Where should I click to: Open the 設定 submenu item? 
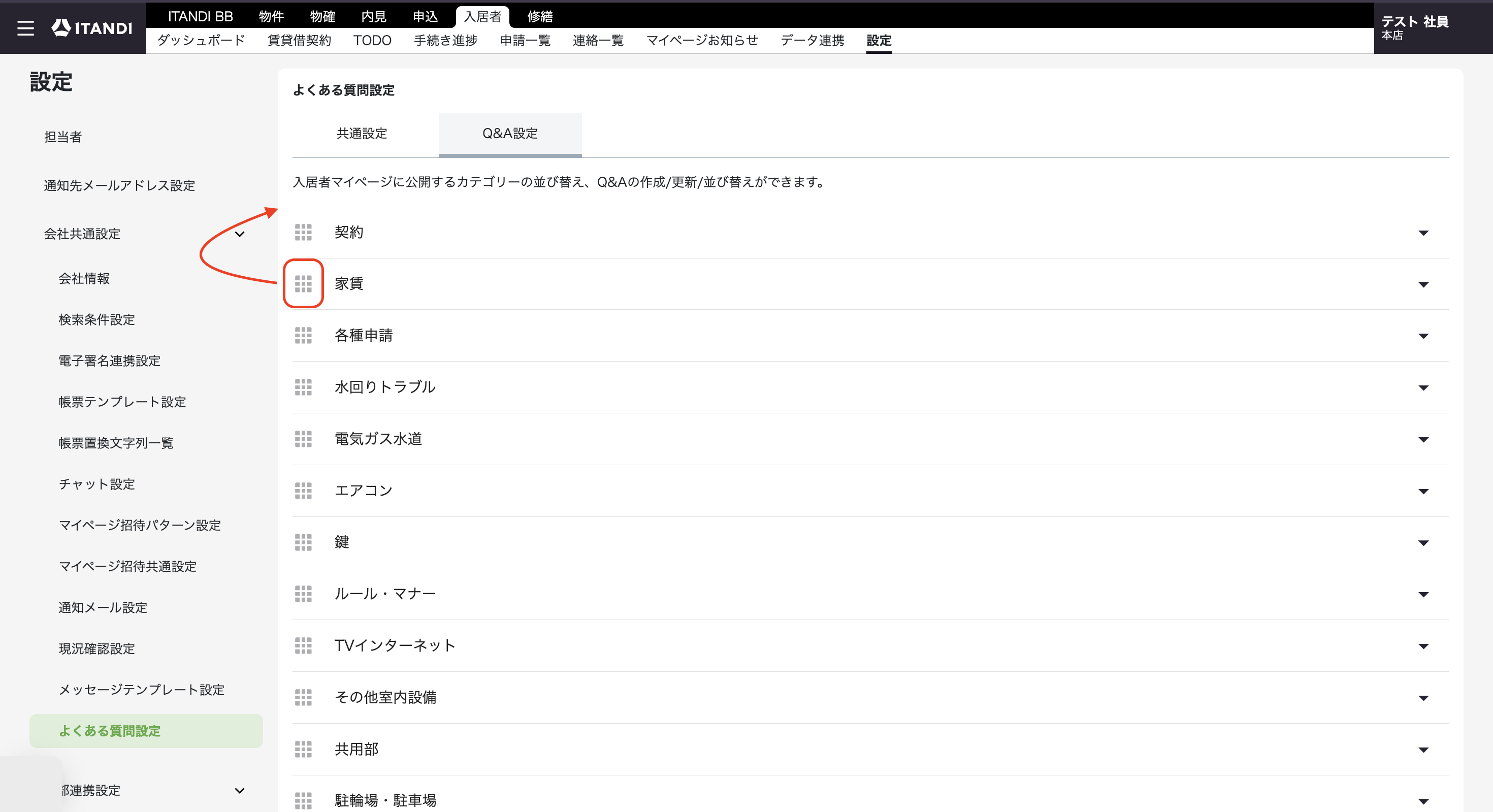point(879,40)
